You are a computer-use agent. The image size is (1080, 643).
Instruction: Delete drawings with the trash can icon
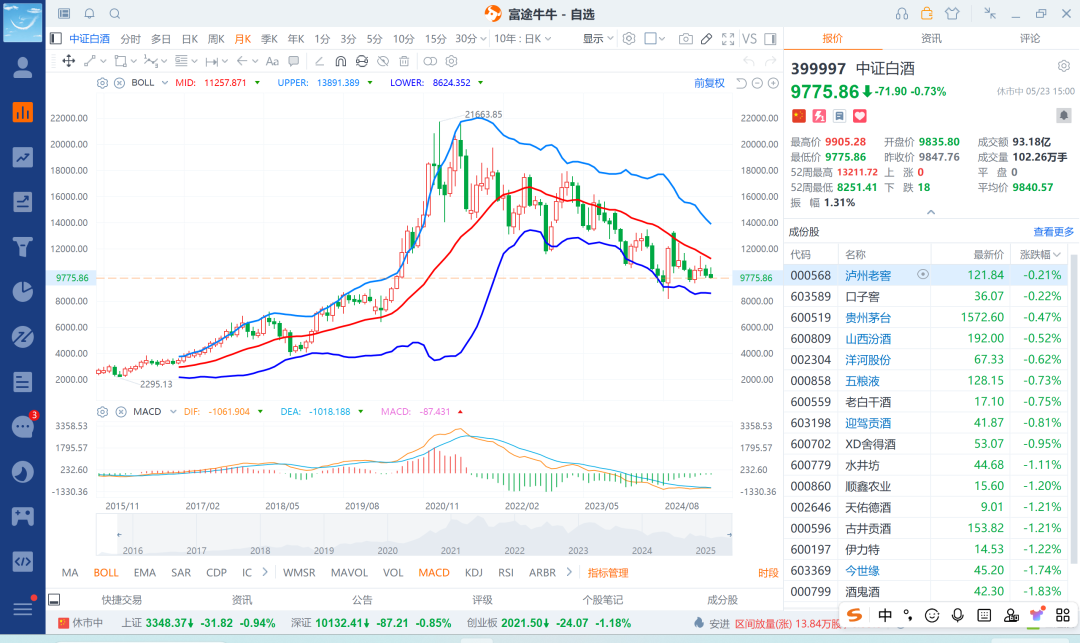tap(404, 61)
